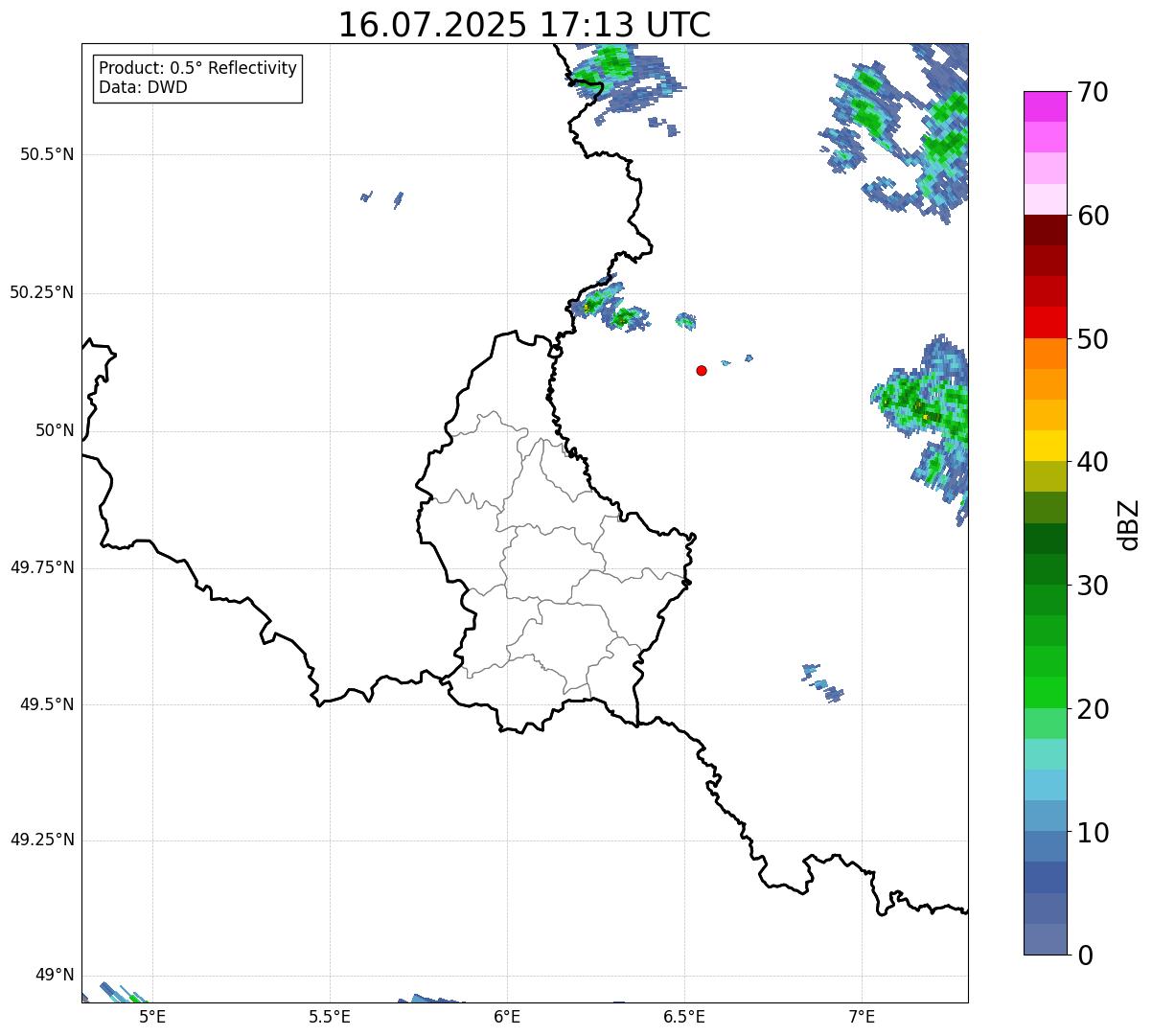Click the 5°E longitude label

tap(152, 1016)
